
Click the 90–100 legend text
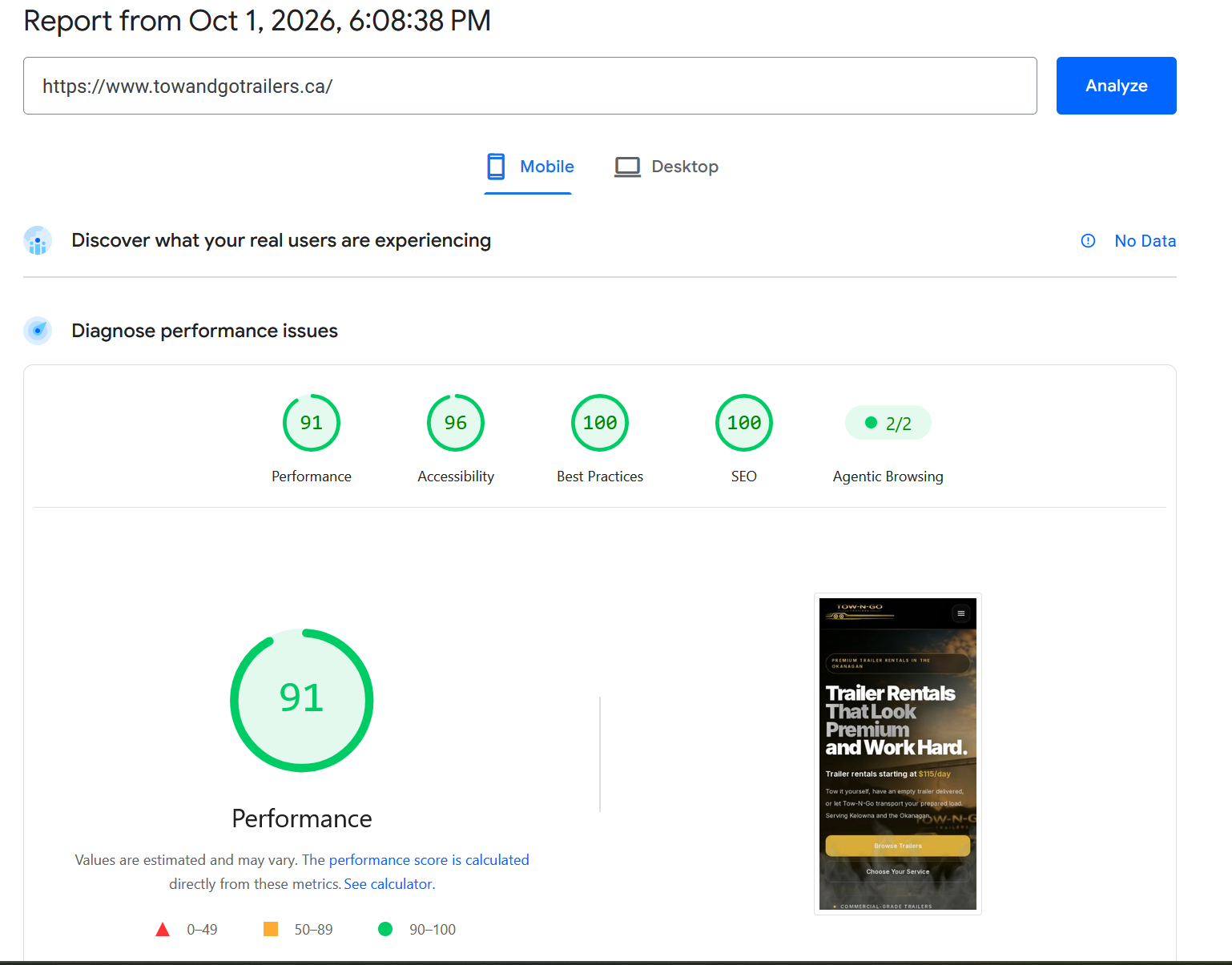click(433, 930)
